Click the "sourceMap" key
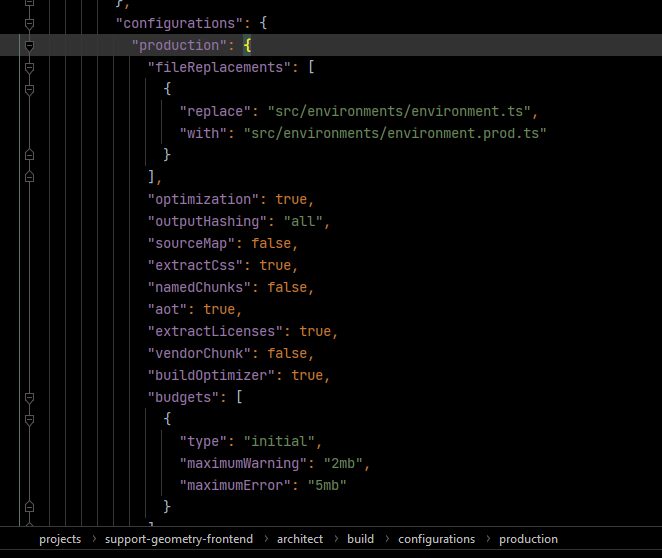Image resolution: width=662 pixels, height=558 pixels. click(191, 243)
